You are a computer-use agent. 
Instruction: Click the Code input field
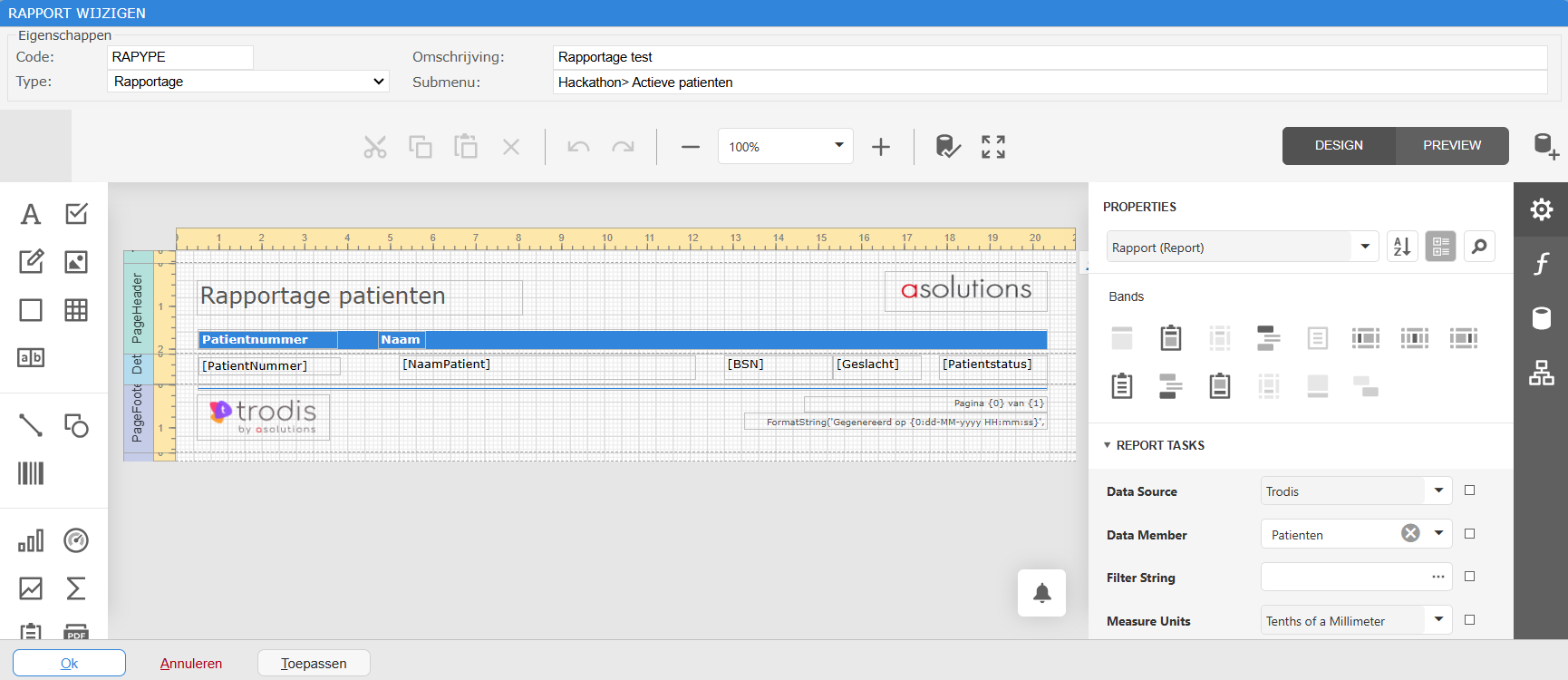pyautogui.click(x=180, y=57)
